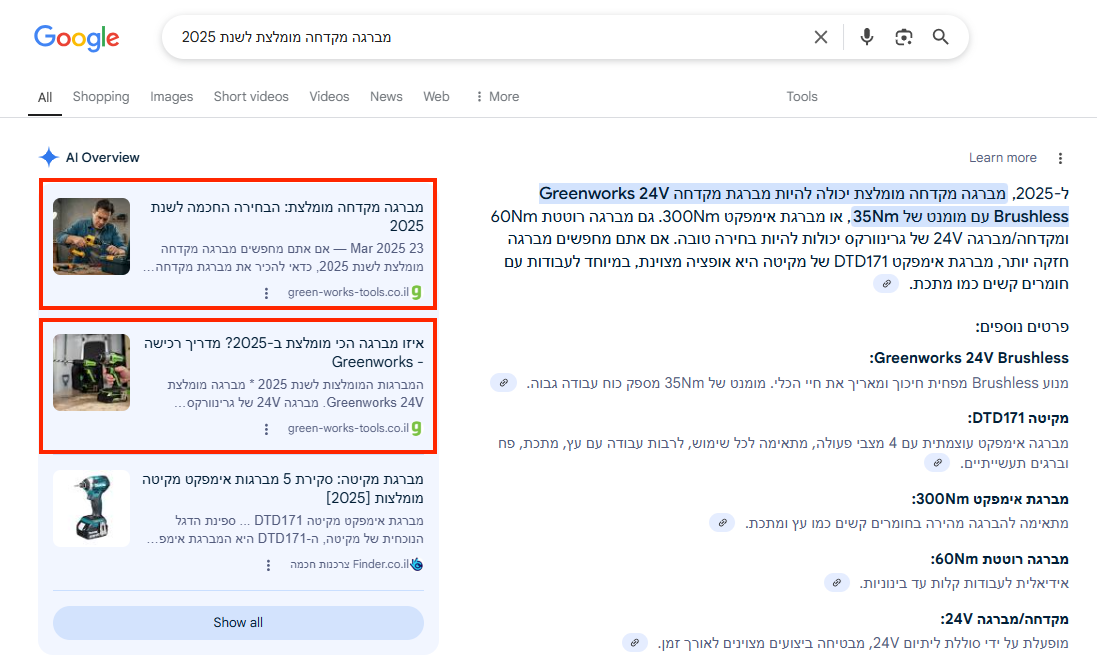Click the heading 'מברגה רוטטת 60Nm:'
This screenshot has height=670, width=1097.
pyautogui.click(x=999, y=559)
